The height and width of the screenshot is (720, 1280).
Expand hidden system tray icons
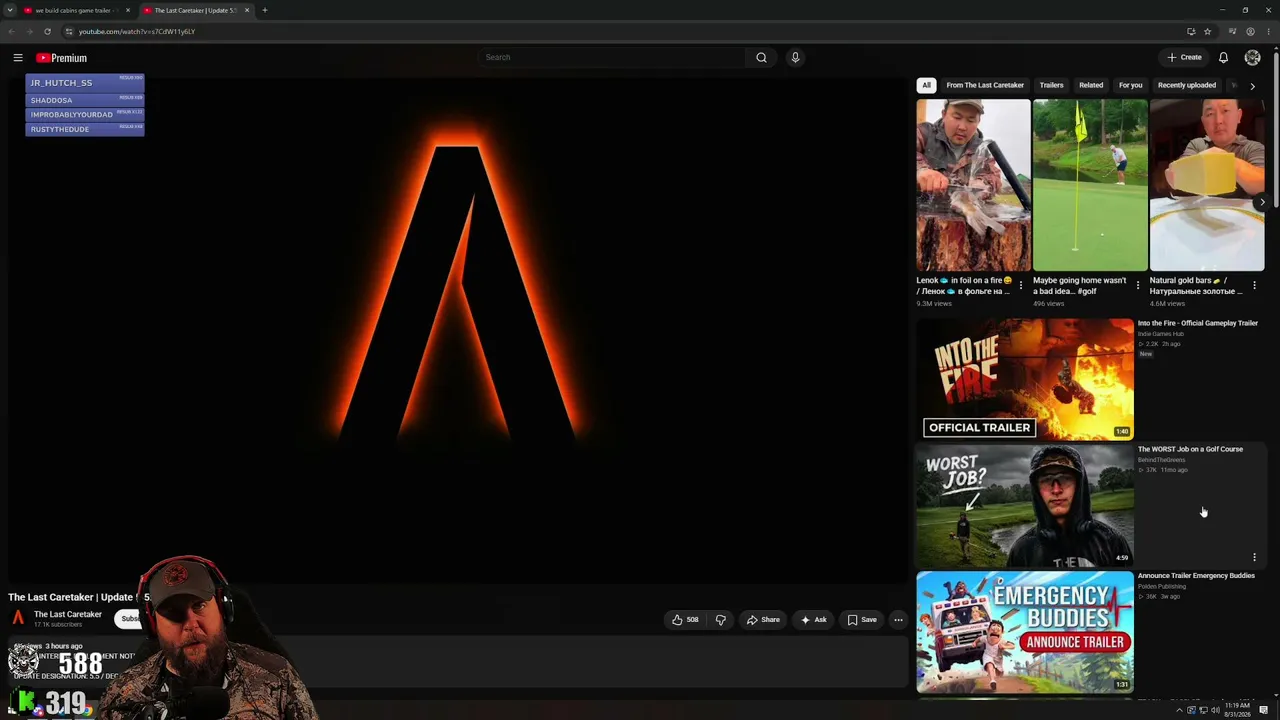click(1178, 710)
